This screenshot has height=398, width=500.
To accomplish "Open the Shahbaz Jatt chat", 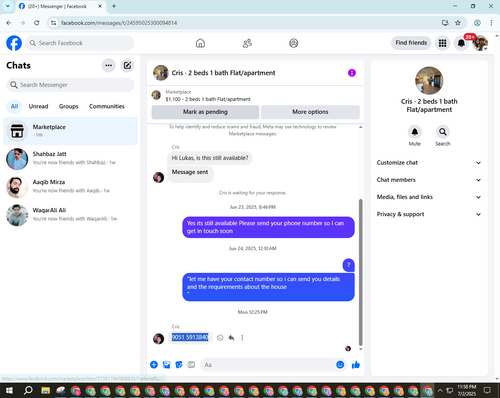I will click(70, 159).
